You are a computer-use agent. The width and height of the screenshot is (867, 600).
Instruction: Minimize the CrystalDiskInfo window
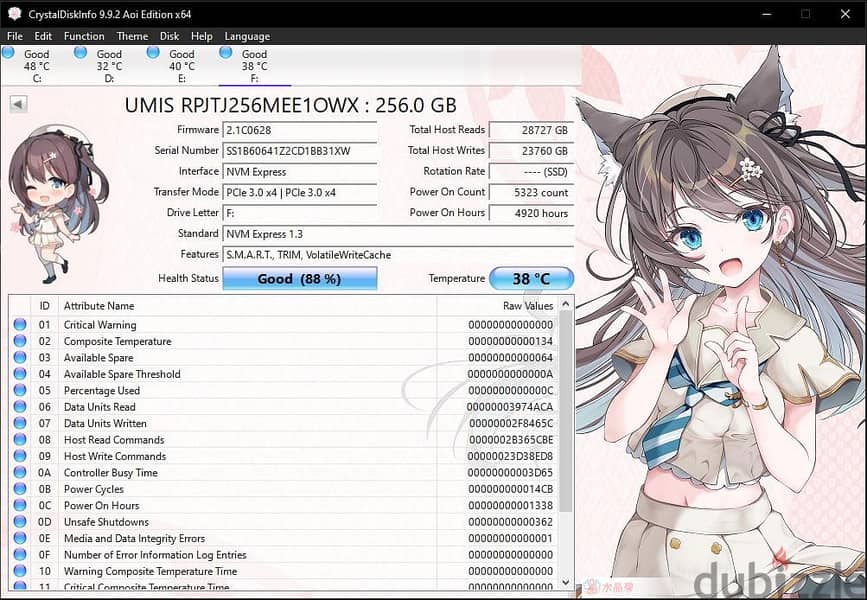[766, 14]
